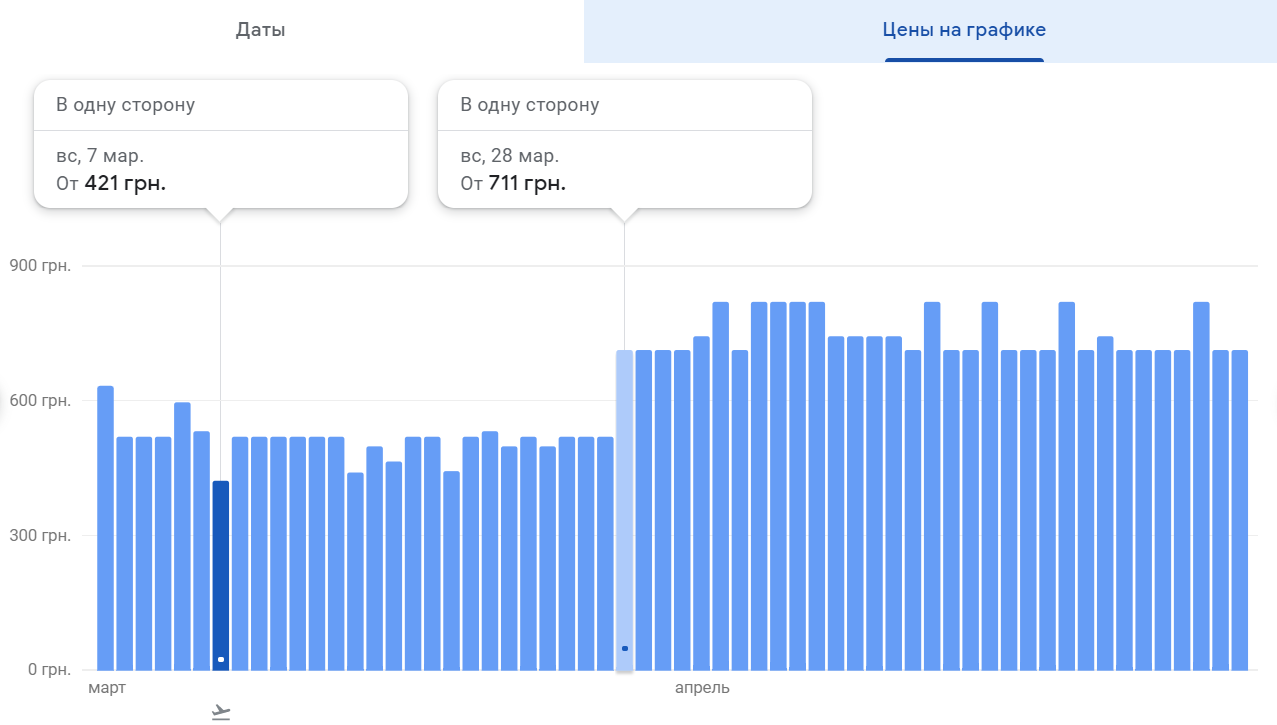Click the takeoff plane icon below the chart

pos(221,712)
